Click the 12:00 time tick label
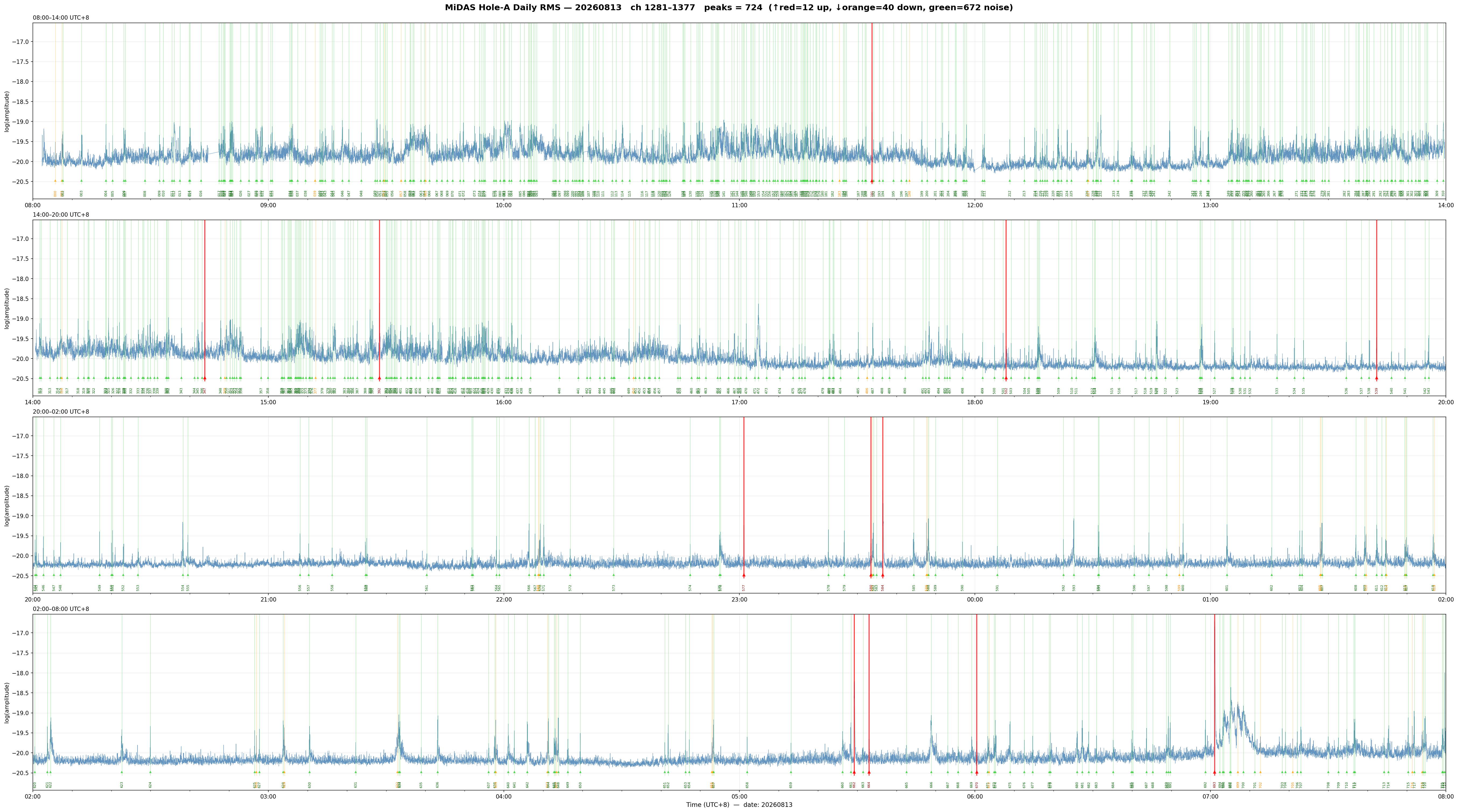The width and height of the screenshot is (1458, 812). coord(975,205)
